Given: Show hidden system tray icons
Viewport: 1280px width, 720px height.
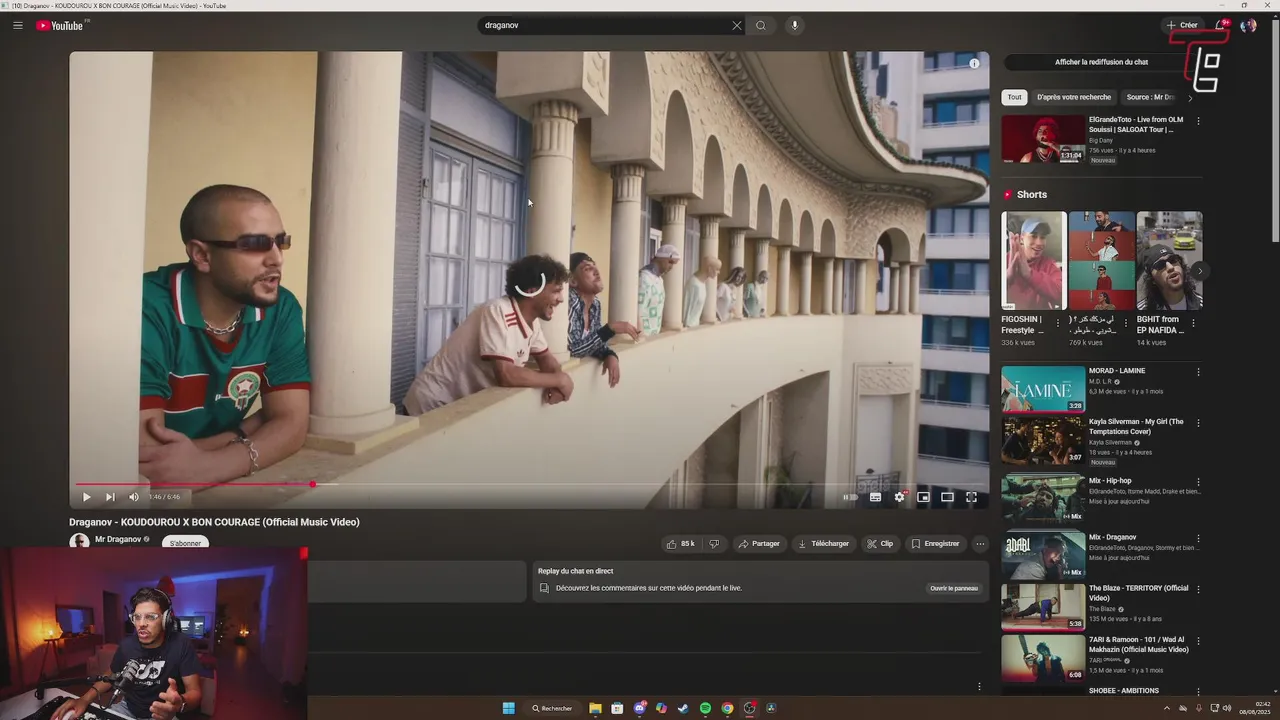Looking at the screenshot, I should point(1166,708).
